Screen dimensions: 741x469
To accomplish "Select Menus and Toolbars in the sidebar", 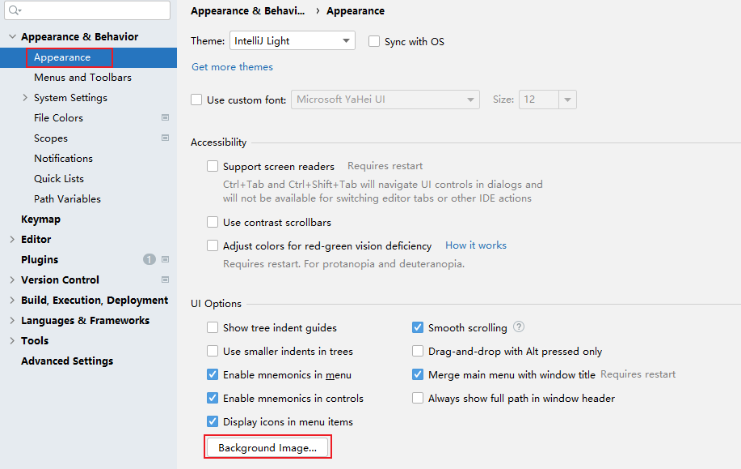I will click(x=83, y=77).
